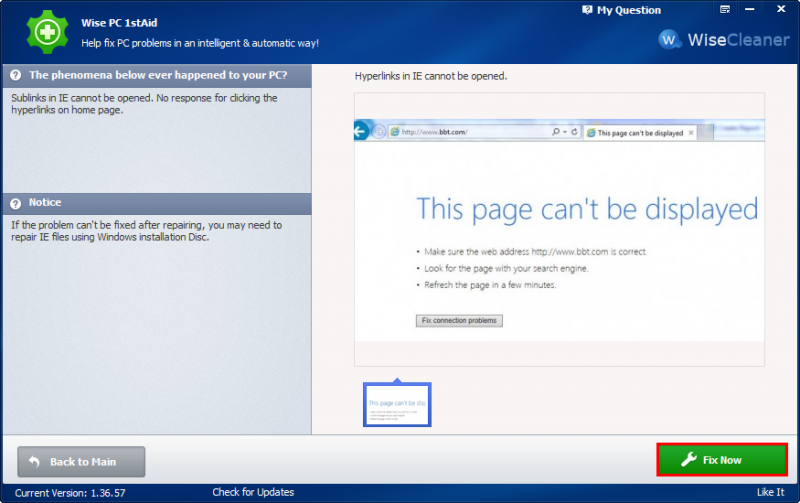The width and height of the screenshot is (800, 503).
Task: Select the error page preview thumbnail
Action: (x=397, y=404)
